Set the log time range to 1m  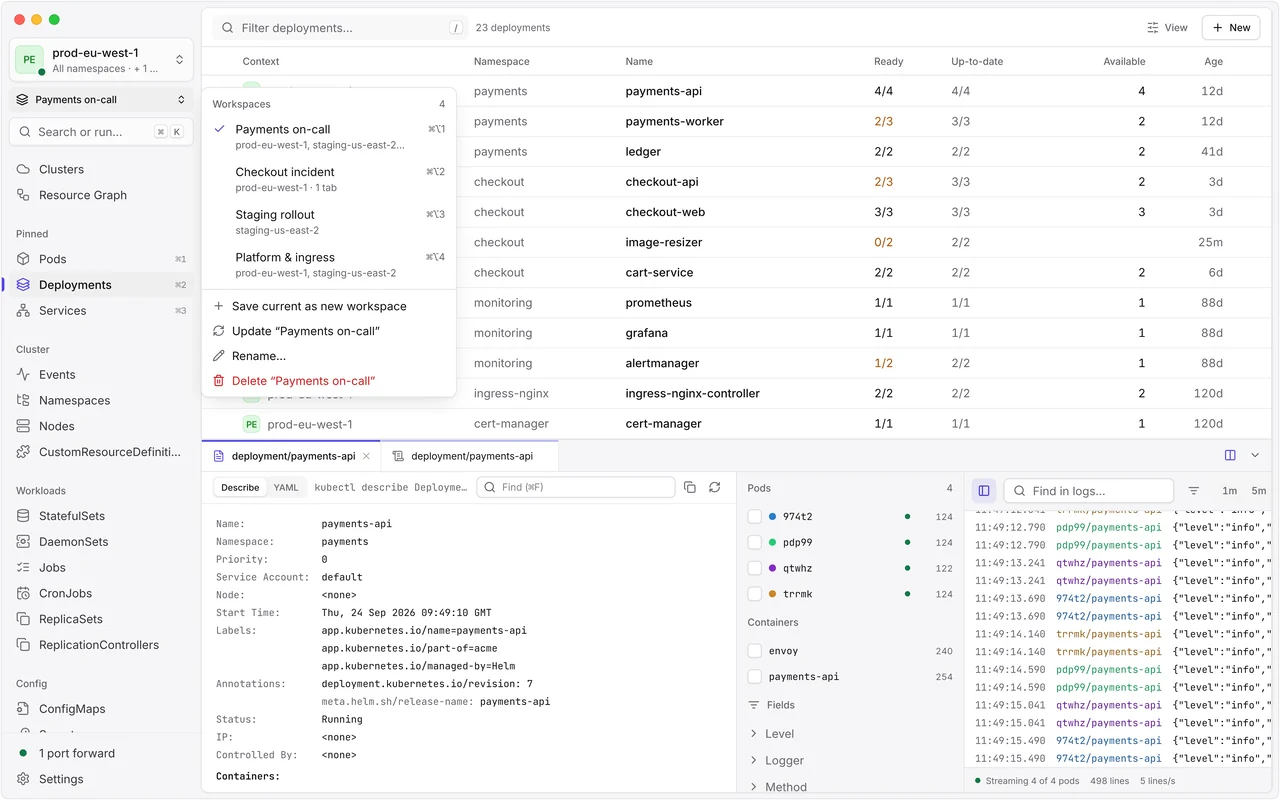click(x=1230, y=491)
